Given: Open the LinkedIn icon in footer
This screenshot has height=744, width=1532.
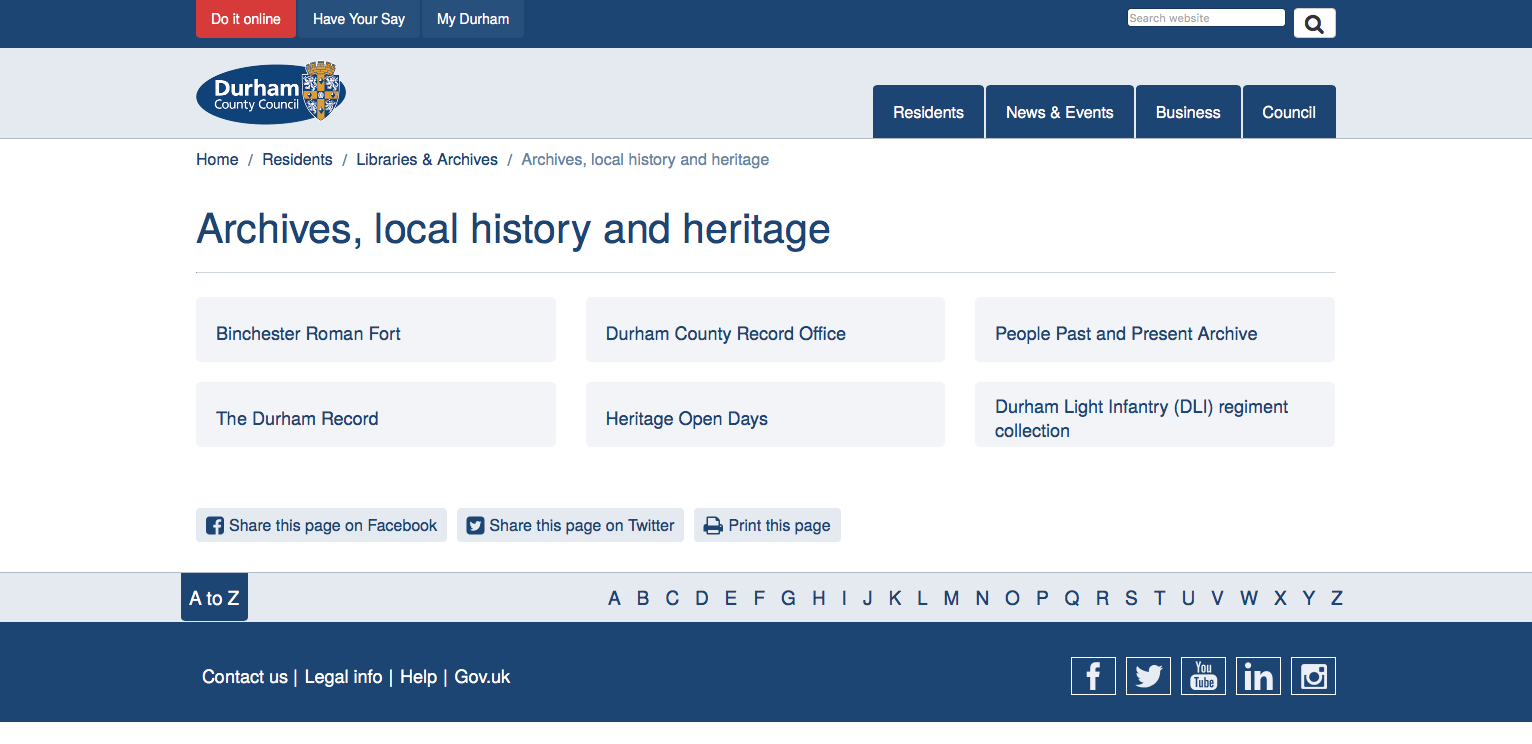Looking at the screenshot, I should (x=1258, y=676).
